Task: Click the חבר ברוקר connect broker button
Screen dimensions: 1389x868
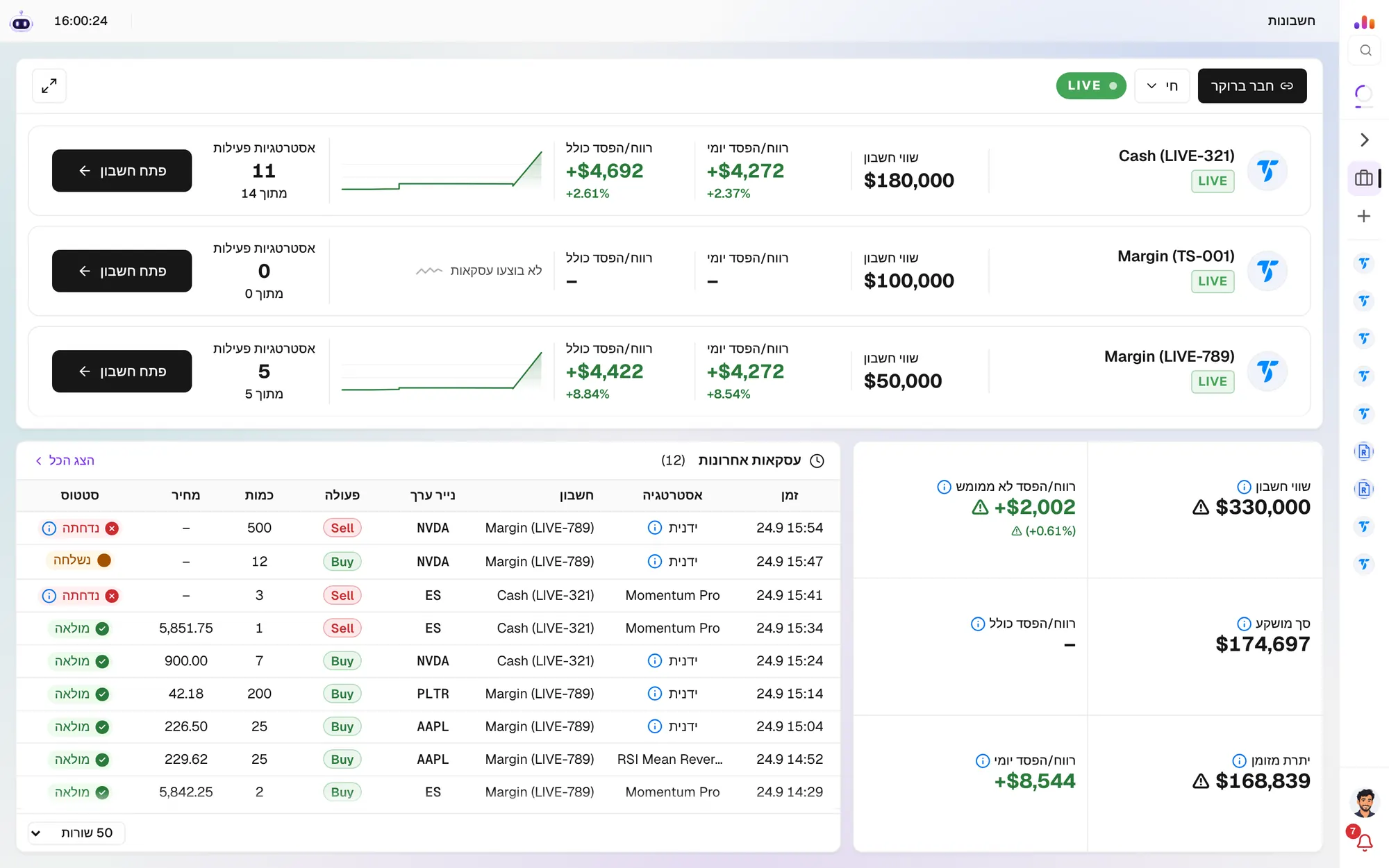Action: [1252, 86]
